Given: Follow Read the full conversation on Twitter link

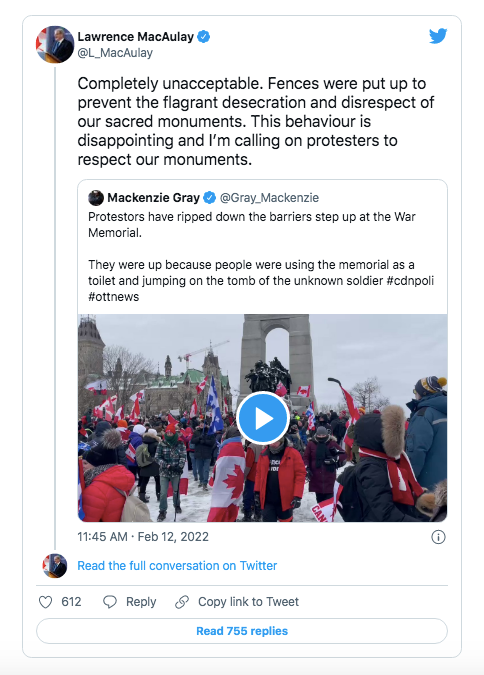Looking at the screenshot, I should (x=177, y=566).
